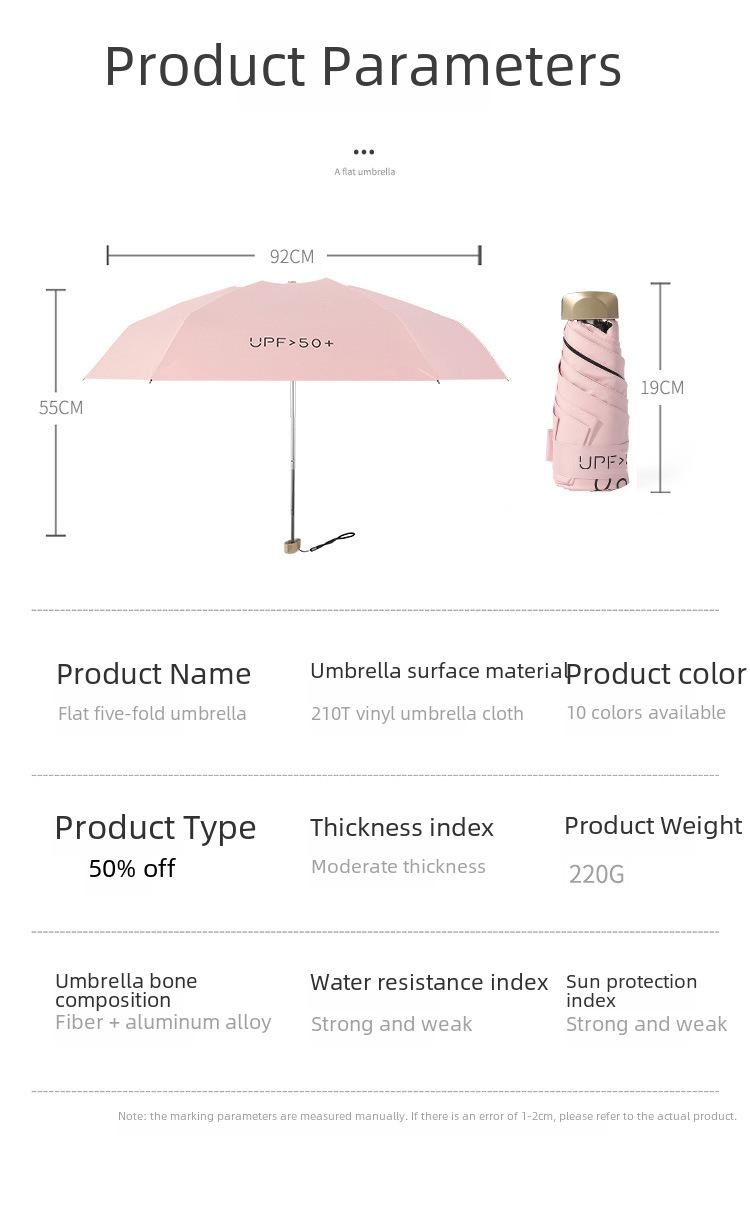Click the 19CM folded length label
The image size is (750, 1213).
662,387
